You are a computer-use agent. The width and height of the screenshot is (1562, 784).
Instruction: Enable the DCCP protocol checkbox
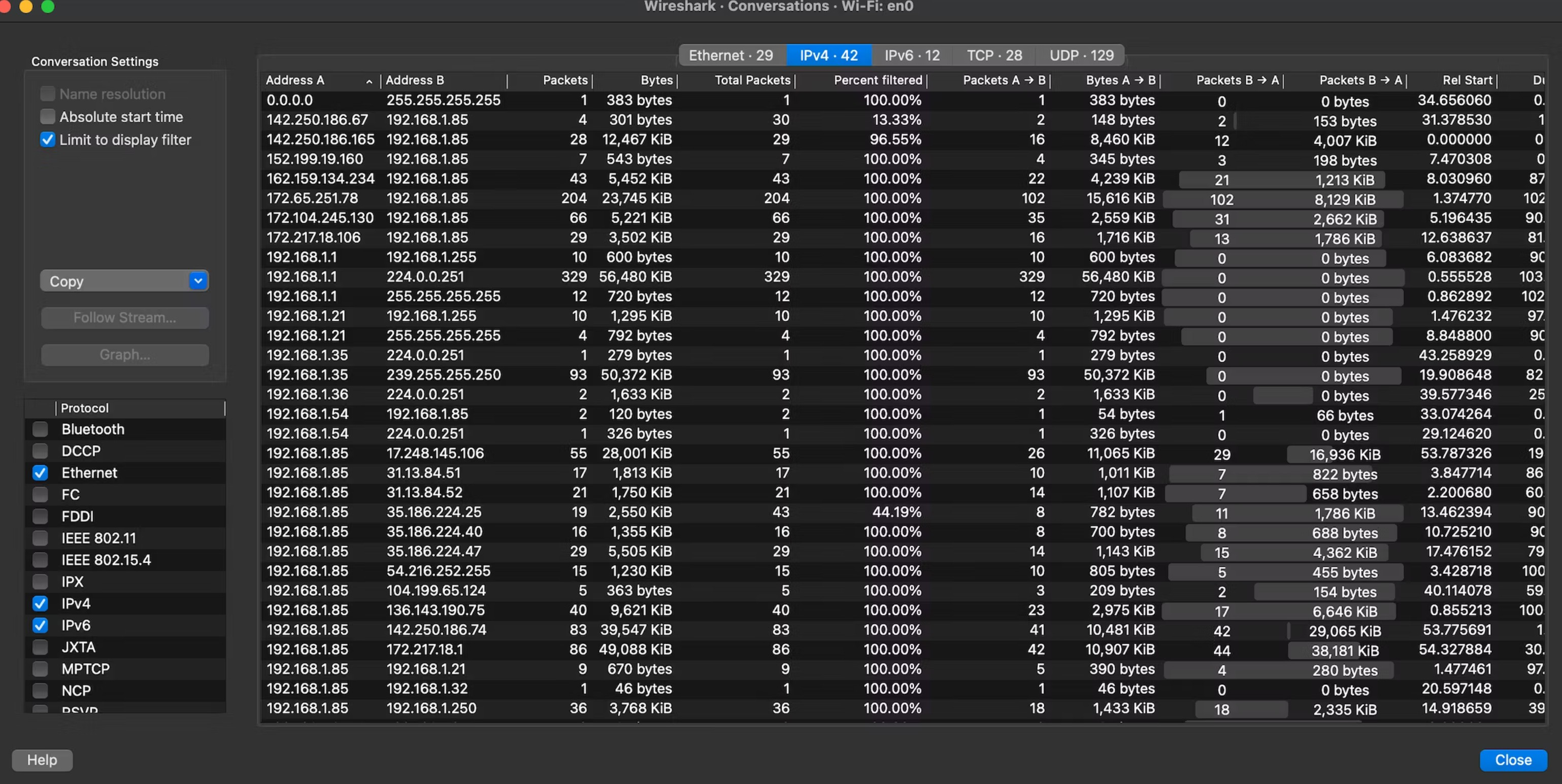40,451
